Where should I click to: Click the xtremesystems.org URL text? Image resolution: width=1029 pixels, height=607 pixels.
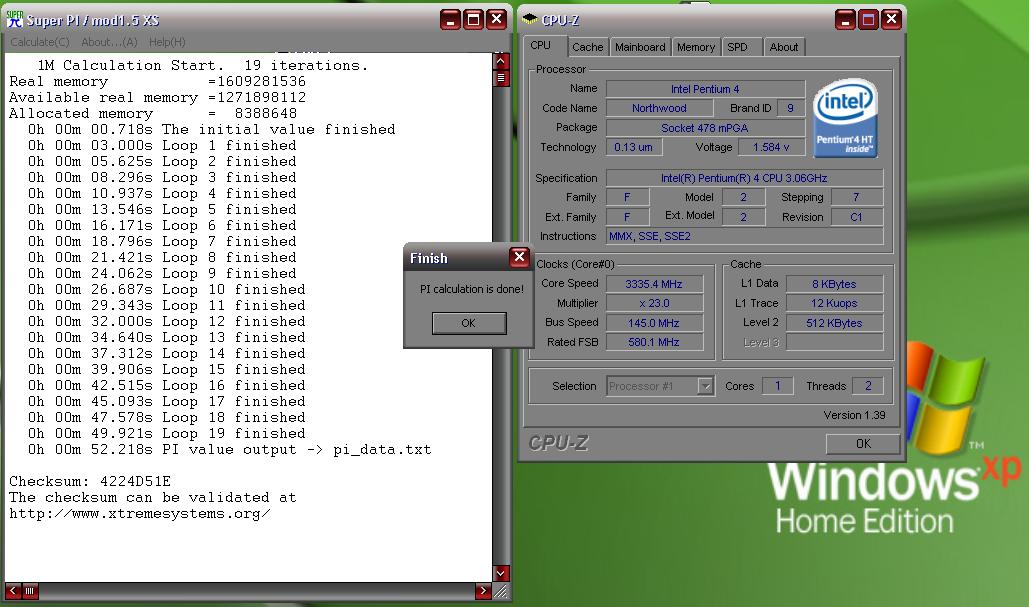(139, 514)
